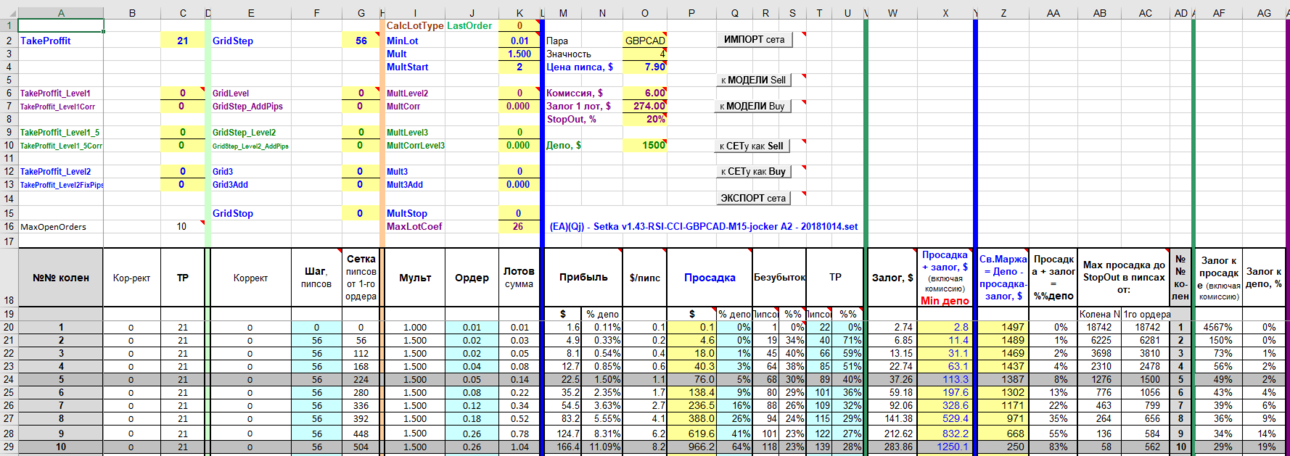
Task: Select column AB header
Action: 1100,12
